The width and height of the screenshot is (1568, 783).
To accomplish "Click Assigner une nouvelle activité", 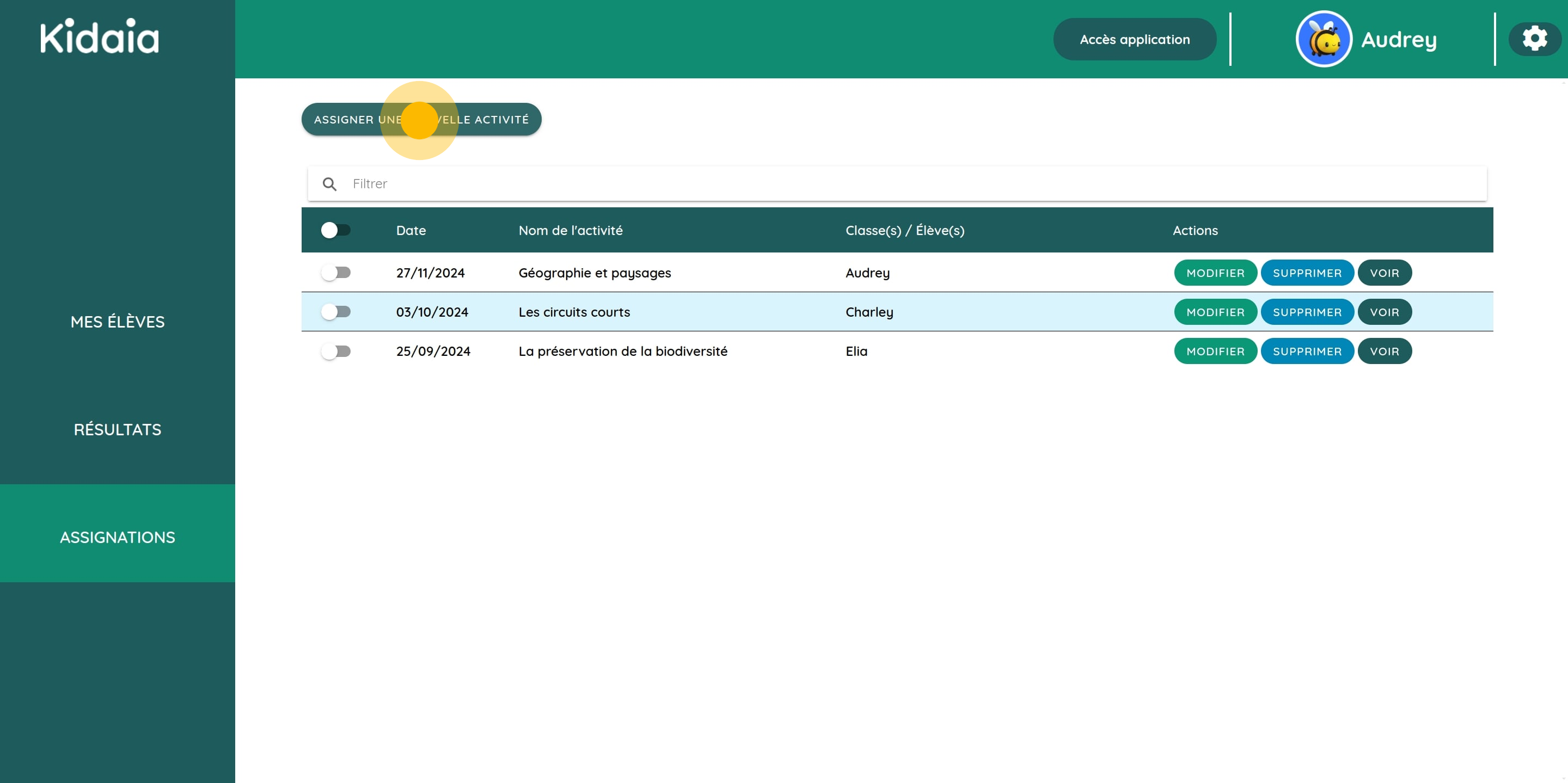I will pos(421,119).
